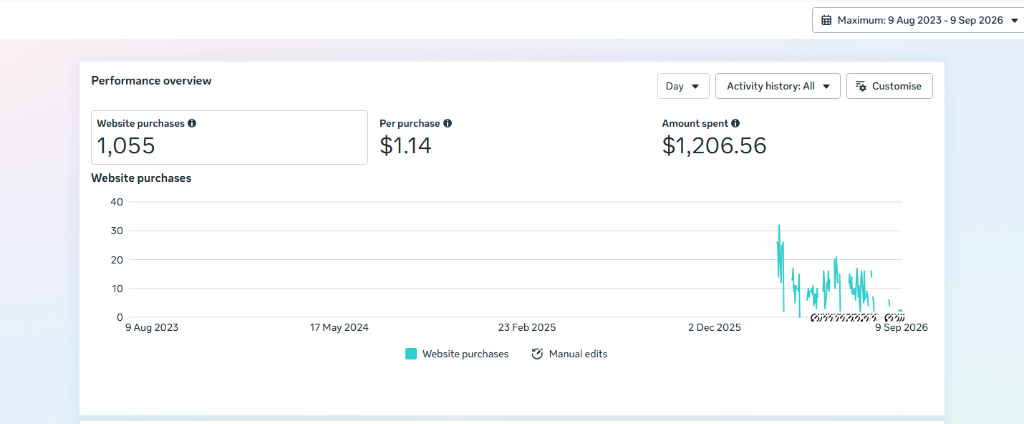Open the date range picker
Screen dimensions: 1024x424
pyautogui.click(x=918, y=20)
